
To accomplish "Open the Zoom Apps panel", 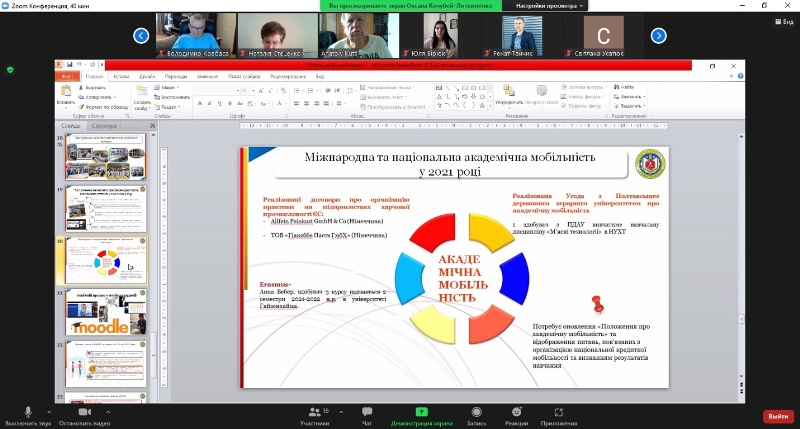I will coord(558,411).
